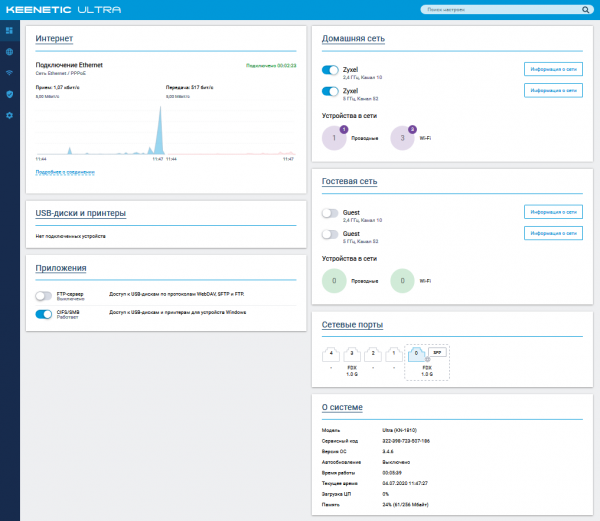This screenshot has height=521, width=600.
Task: Open the 'Домашняя сеть' section heading
Action: [x=353, y=39]
